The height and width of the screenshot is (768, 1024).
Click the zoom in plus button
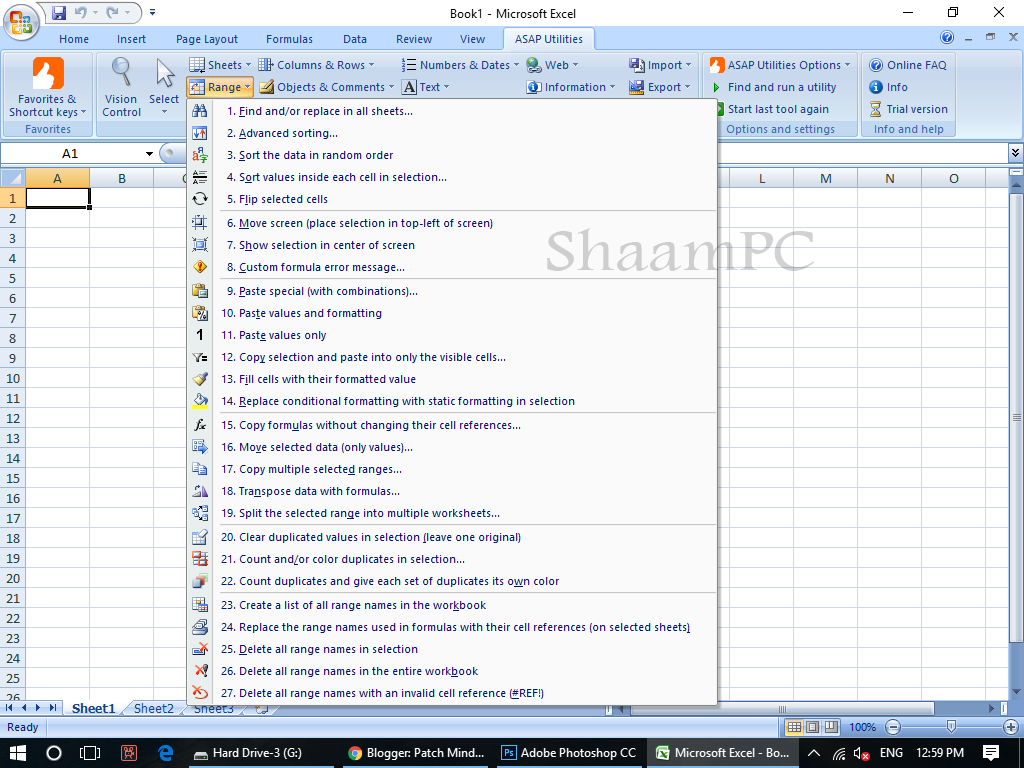[x=1010, y=727]
